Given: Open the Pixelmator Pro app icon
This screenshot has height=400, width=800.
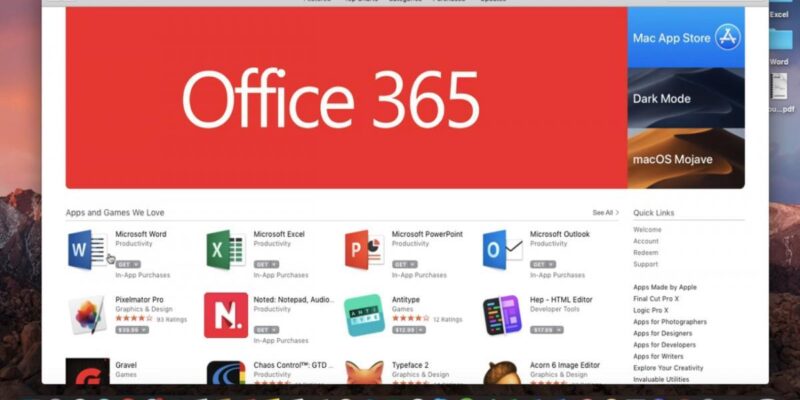Looking at the screenshot, I should click(87, 315).
